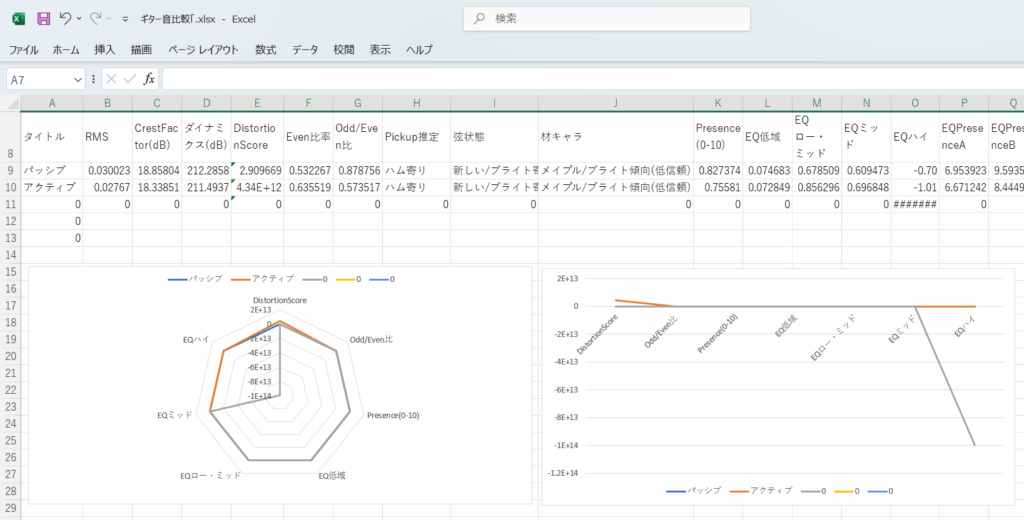Select the DistortionScore header cell

coord(257,136)
